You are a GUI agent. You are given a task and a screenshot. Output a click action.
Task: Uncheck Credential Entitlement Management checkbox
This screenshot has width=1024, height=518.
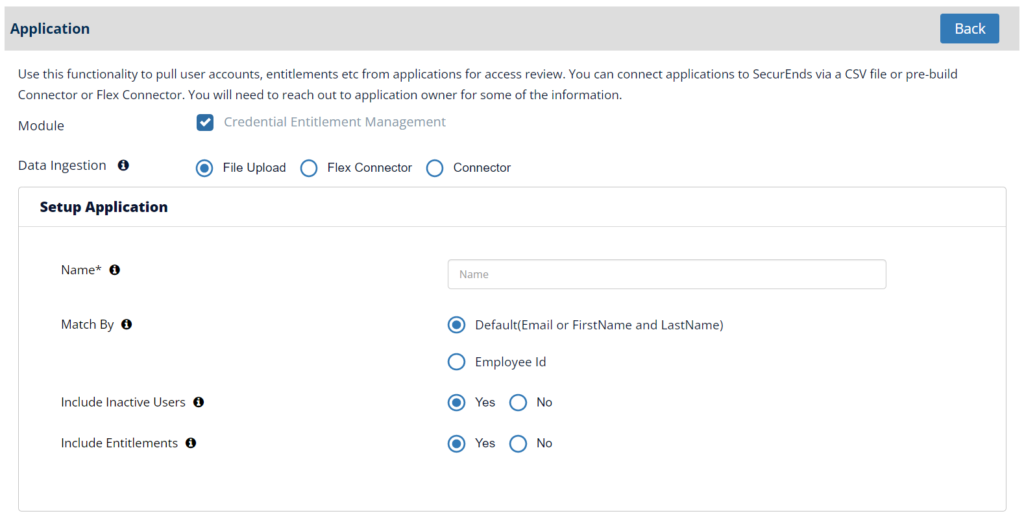tap(205, 123)
